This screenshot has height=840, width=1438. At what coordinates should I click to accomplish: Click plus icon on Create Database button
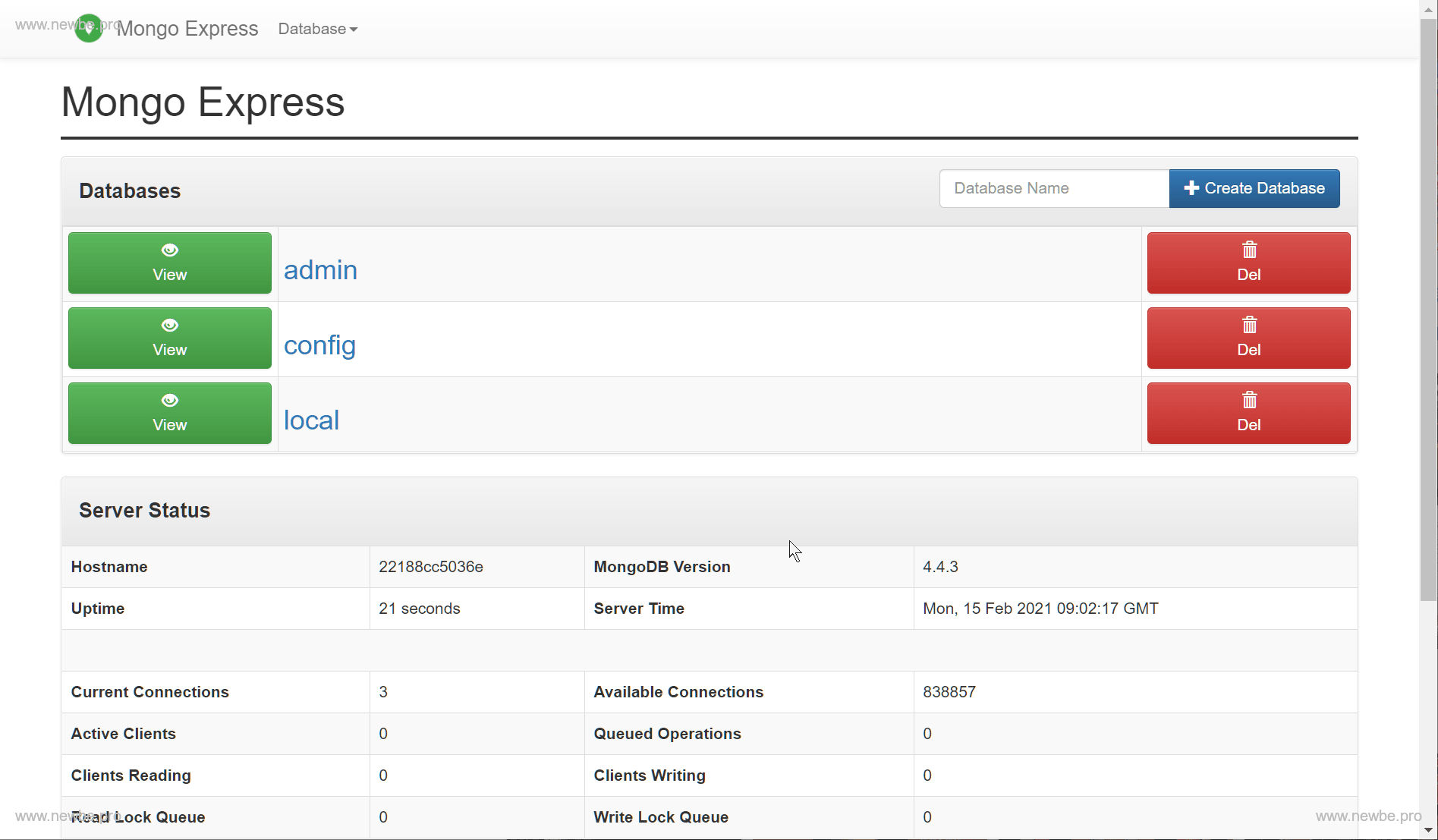[1191, 188]
